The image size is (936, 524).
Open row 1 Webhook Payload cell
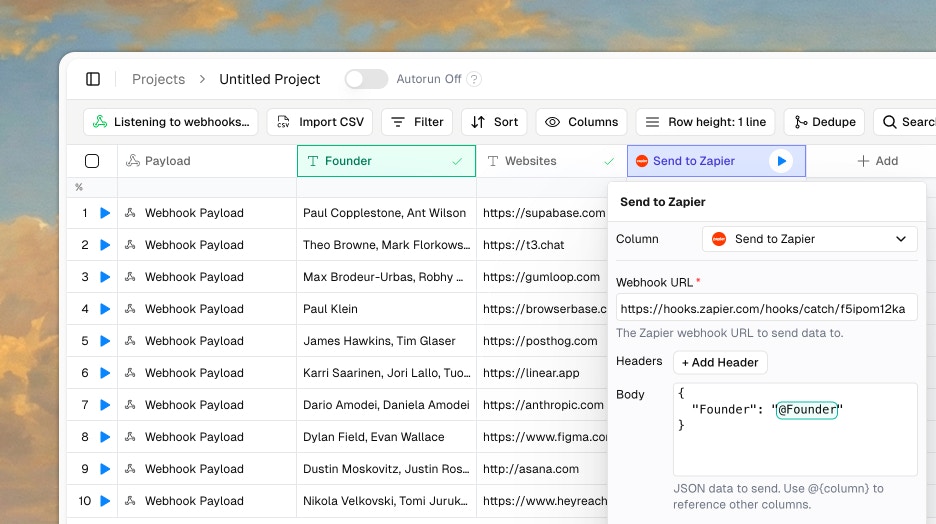tap(207, 213)
